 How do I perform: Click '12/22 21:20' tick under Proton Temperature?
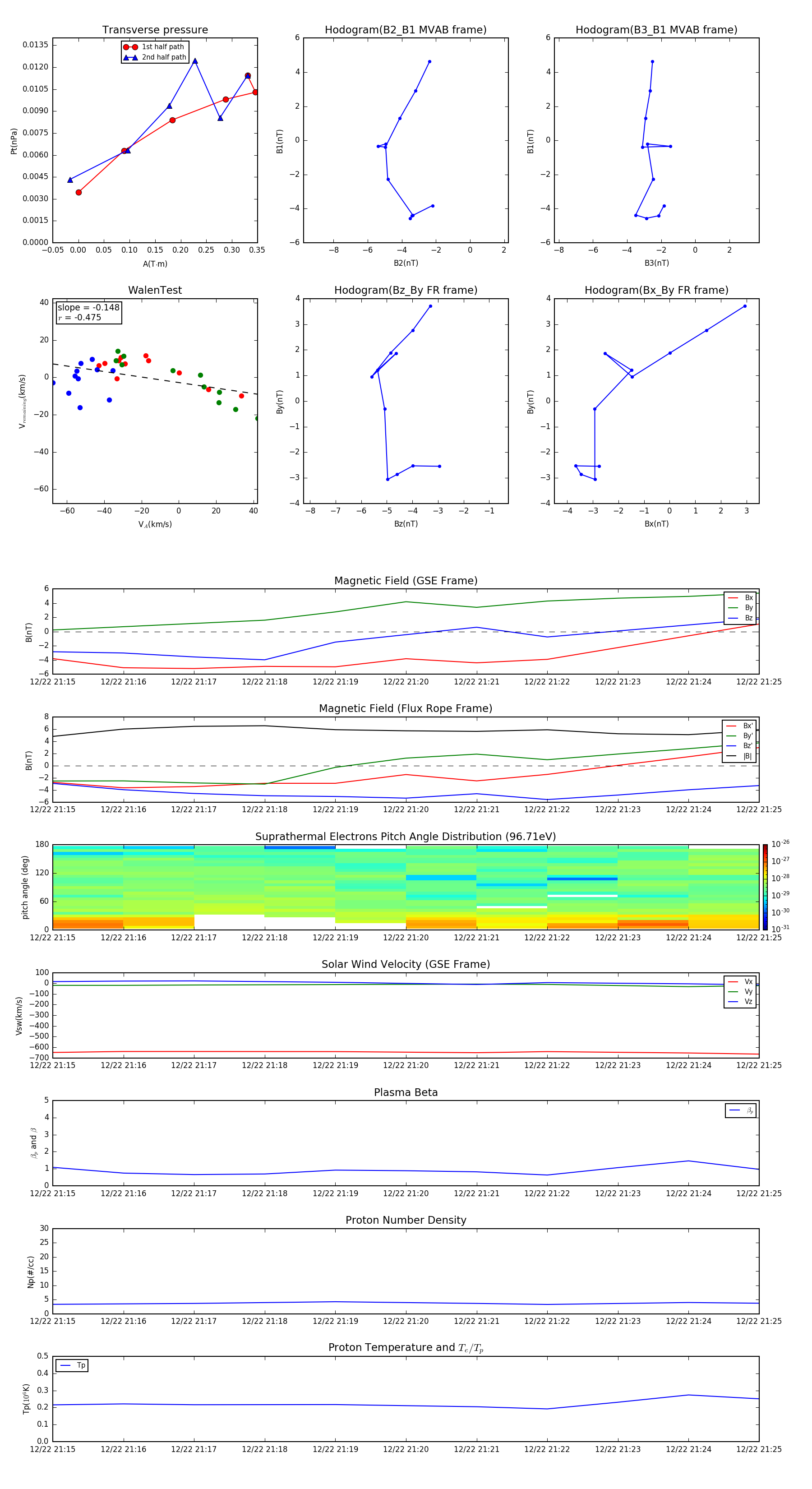click(406, 1449)
